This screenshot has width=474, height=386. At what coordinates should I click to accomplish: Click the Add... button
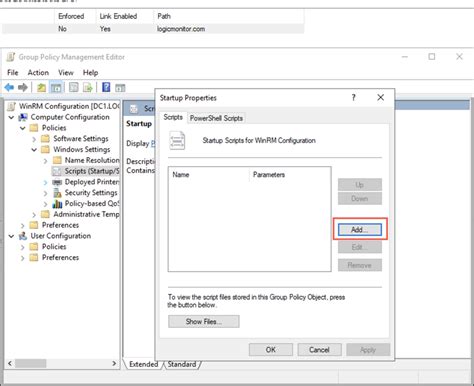tap(360, 229)
